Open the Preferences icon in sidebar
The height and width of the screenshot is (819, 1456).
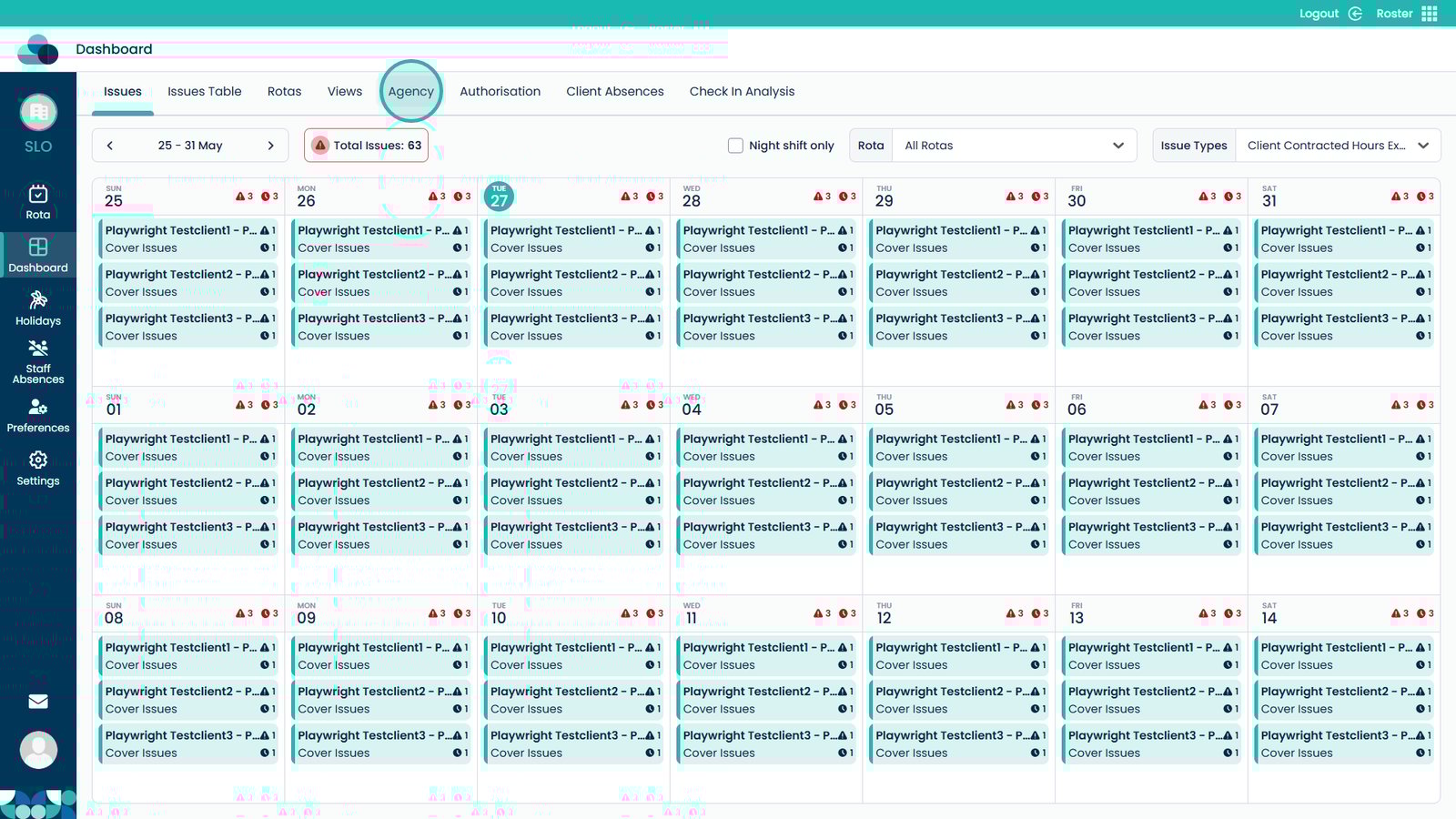pyautogui.click(x=38, y=407)
